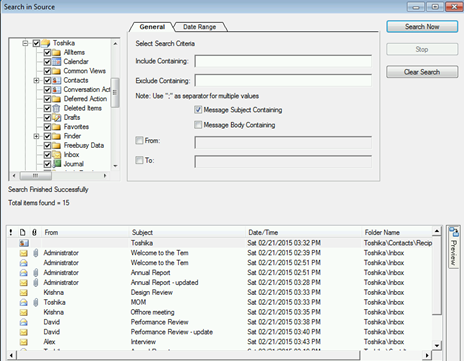Switch to the Date Range tab
Viewport: 464px width, 361px height.
199,27
